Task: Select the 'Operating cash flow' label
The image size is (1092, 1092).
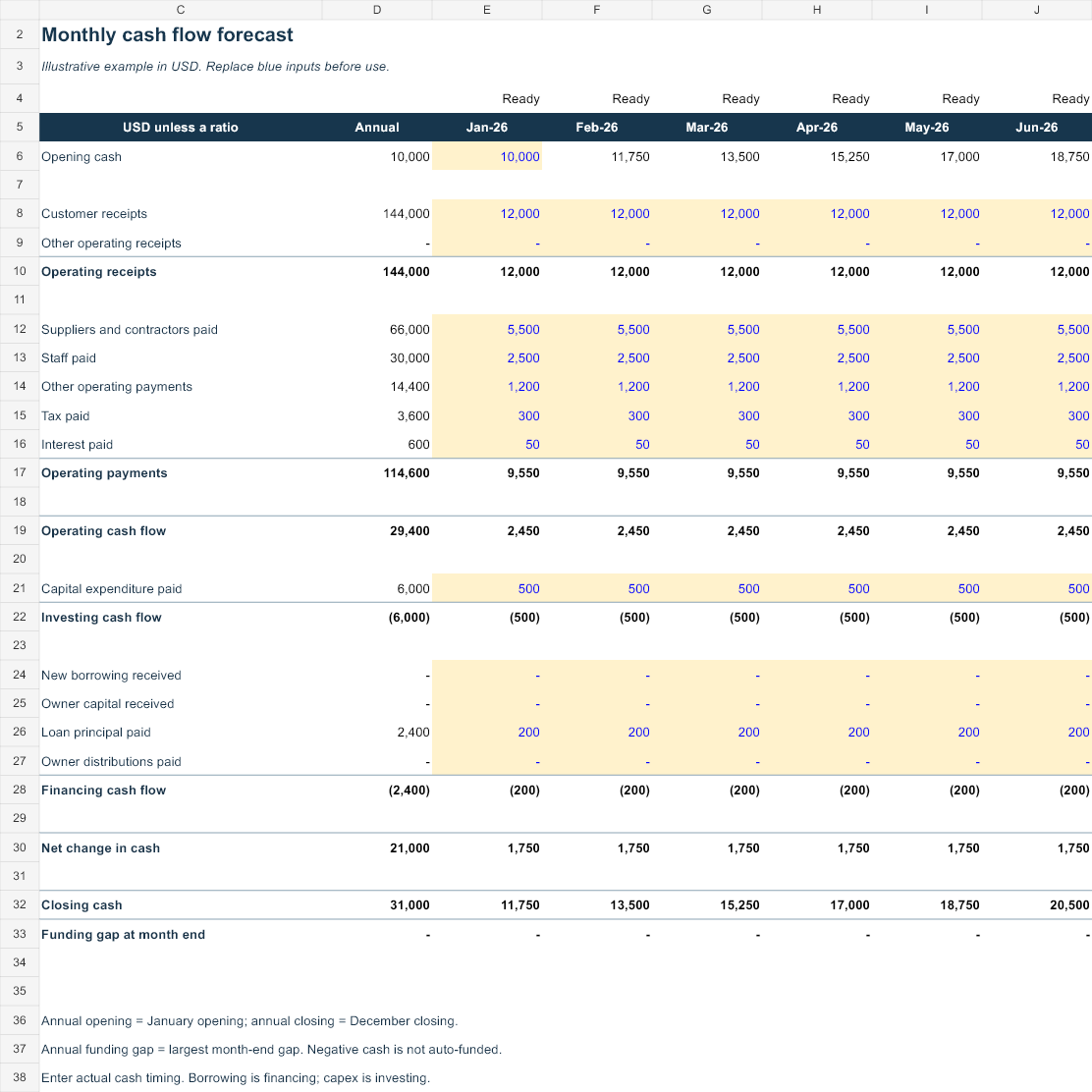Action: pos(181,530)
